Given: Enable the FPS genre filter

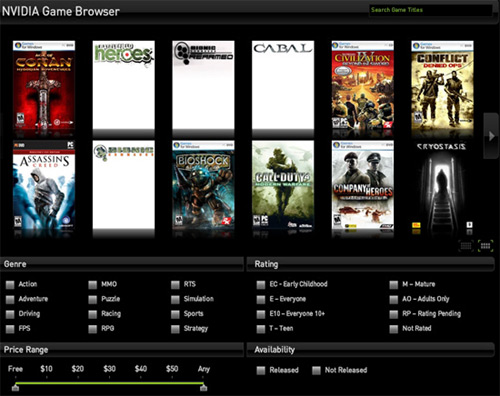Looking at the screenshot, I should click(10, 329).
